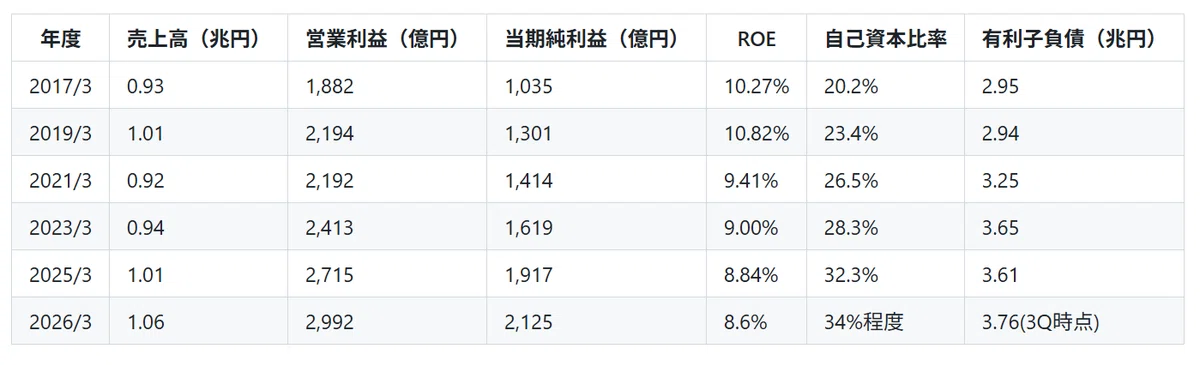Select the 2017/3 row label

[60, 87]
